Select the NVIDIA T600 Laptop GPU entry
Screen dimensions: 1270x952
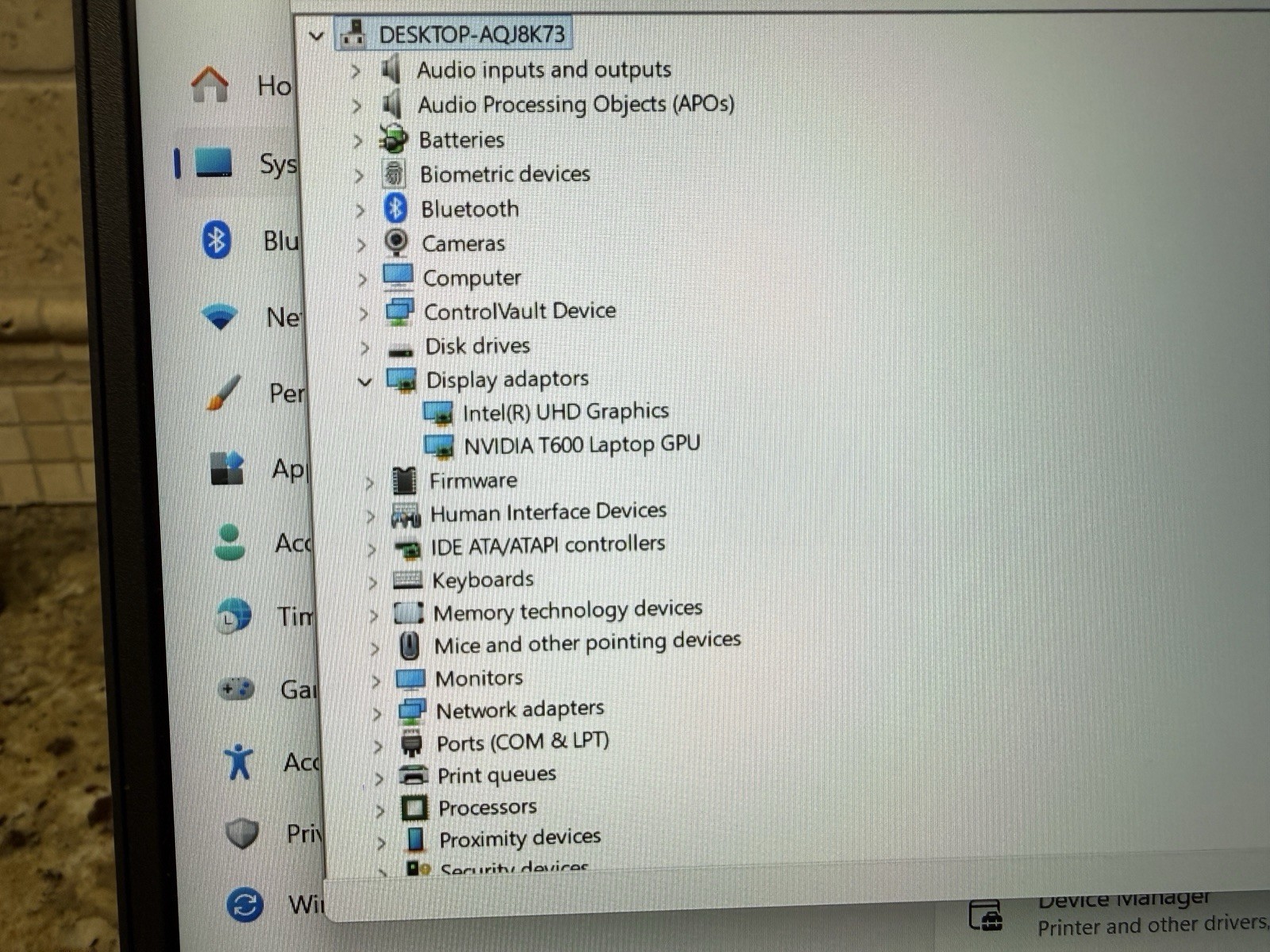582,445
